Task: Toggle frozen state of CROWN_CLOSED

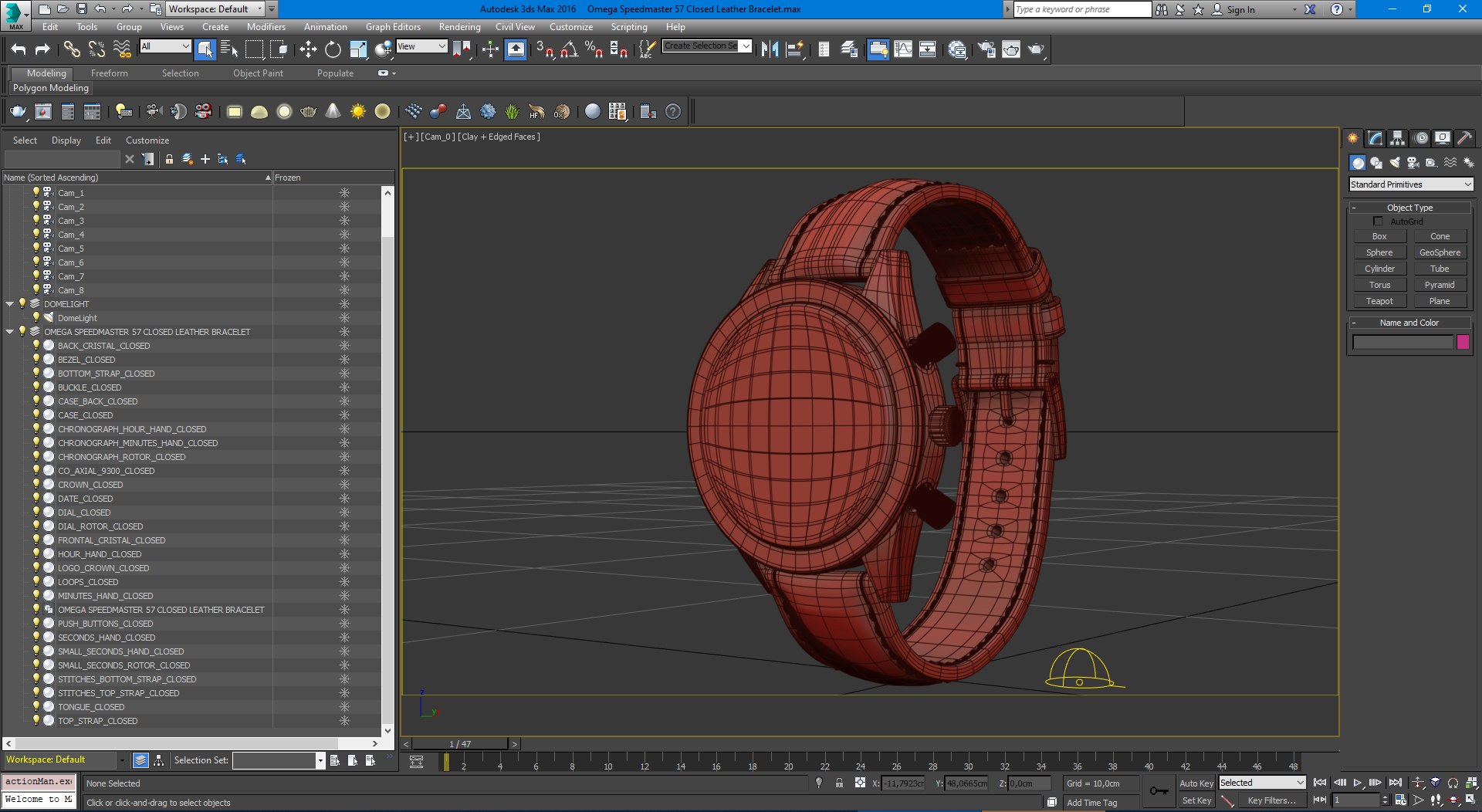Action: 344,485
